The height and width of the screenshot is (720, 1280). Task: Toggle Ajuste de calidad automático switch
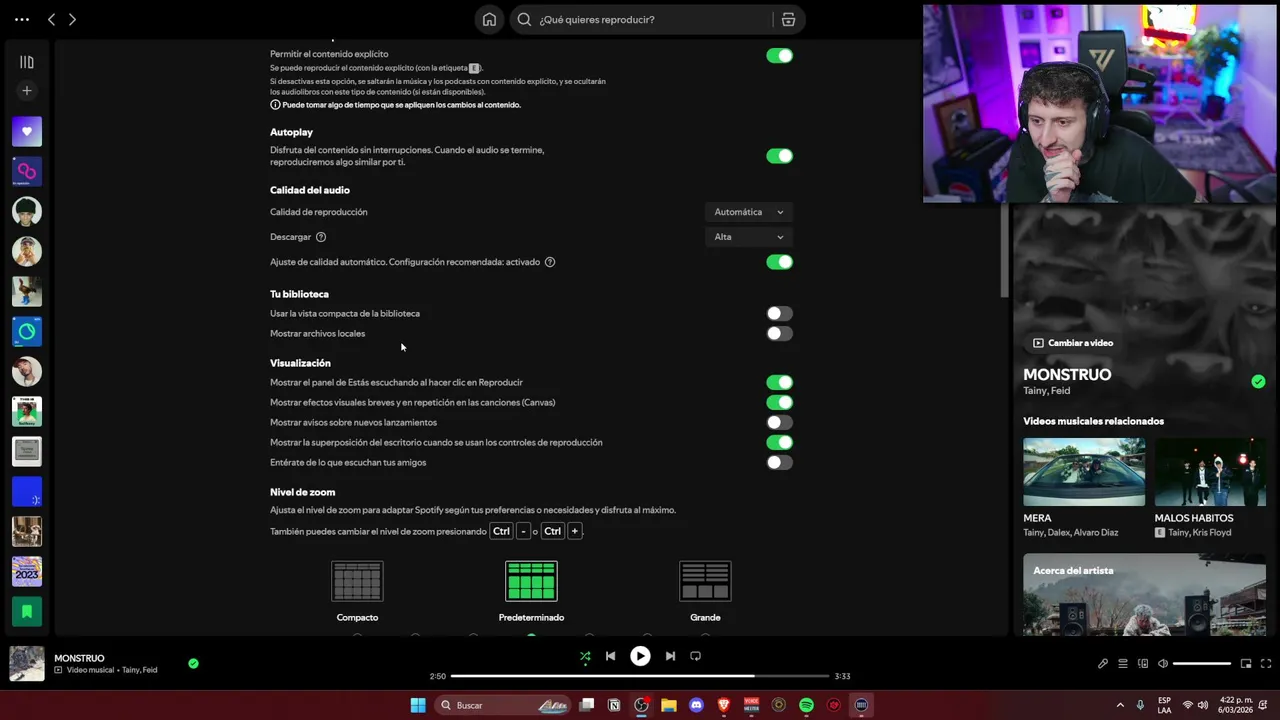coord(779,262)
